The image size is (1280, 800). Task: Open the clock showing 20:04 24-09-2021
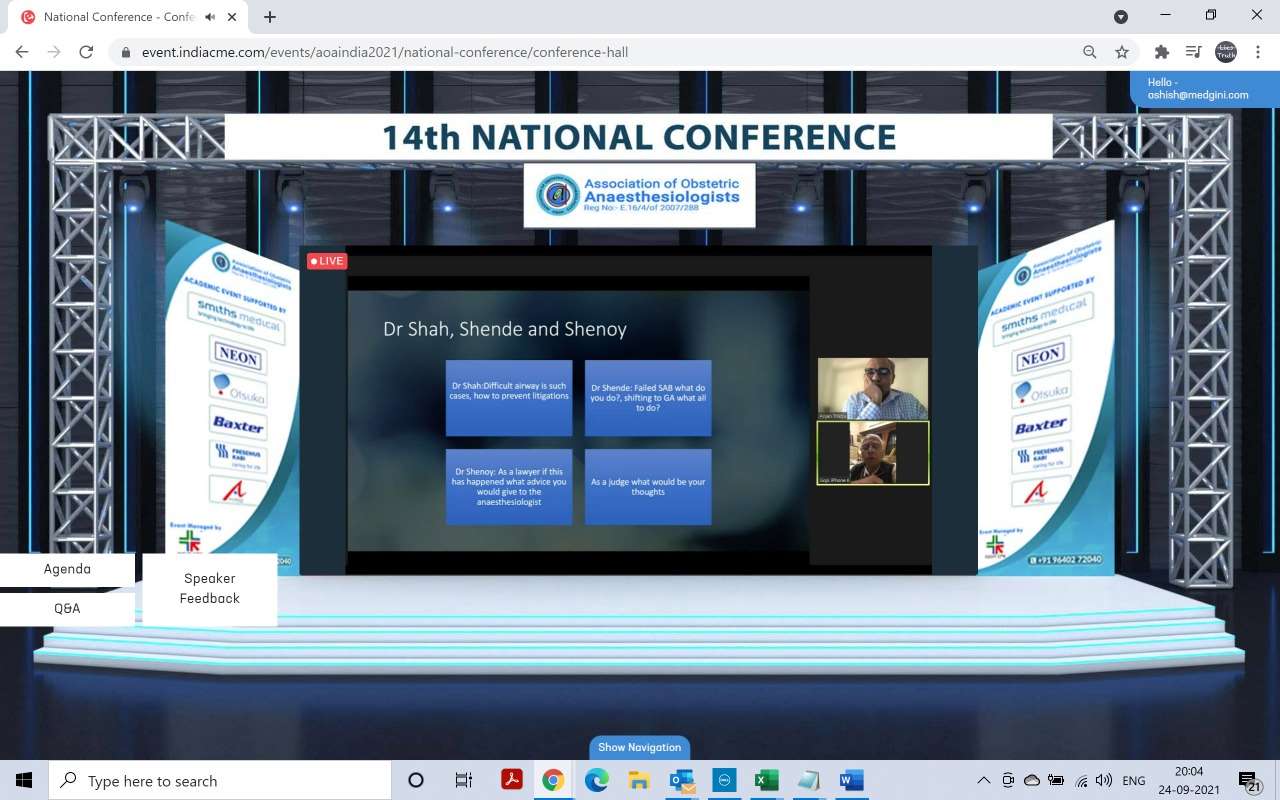[1189, 781]
